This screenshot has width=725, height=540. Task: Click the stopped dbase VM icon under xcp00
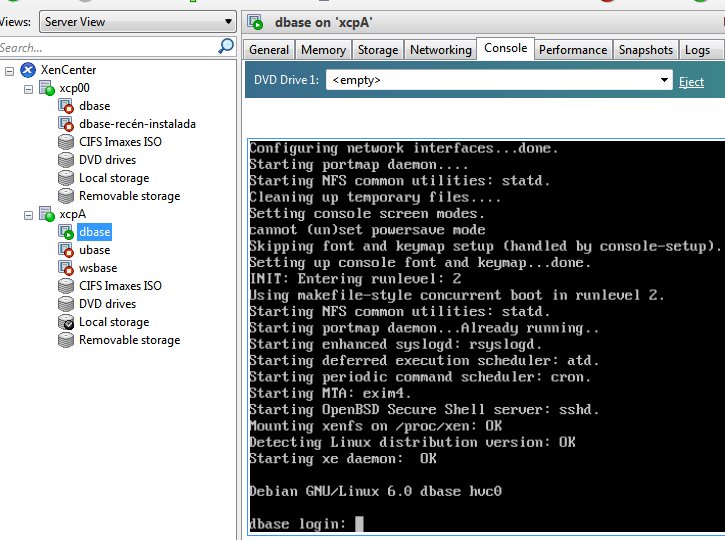coord(66,106)
